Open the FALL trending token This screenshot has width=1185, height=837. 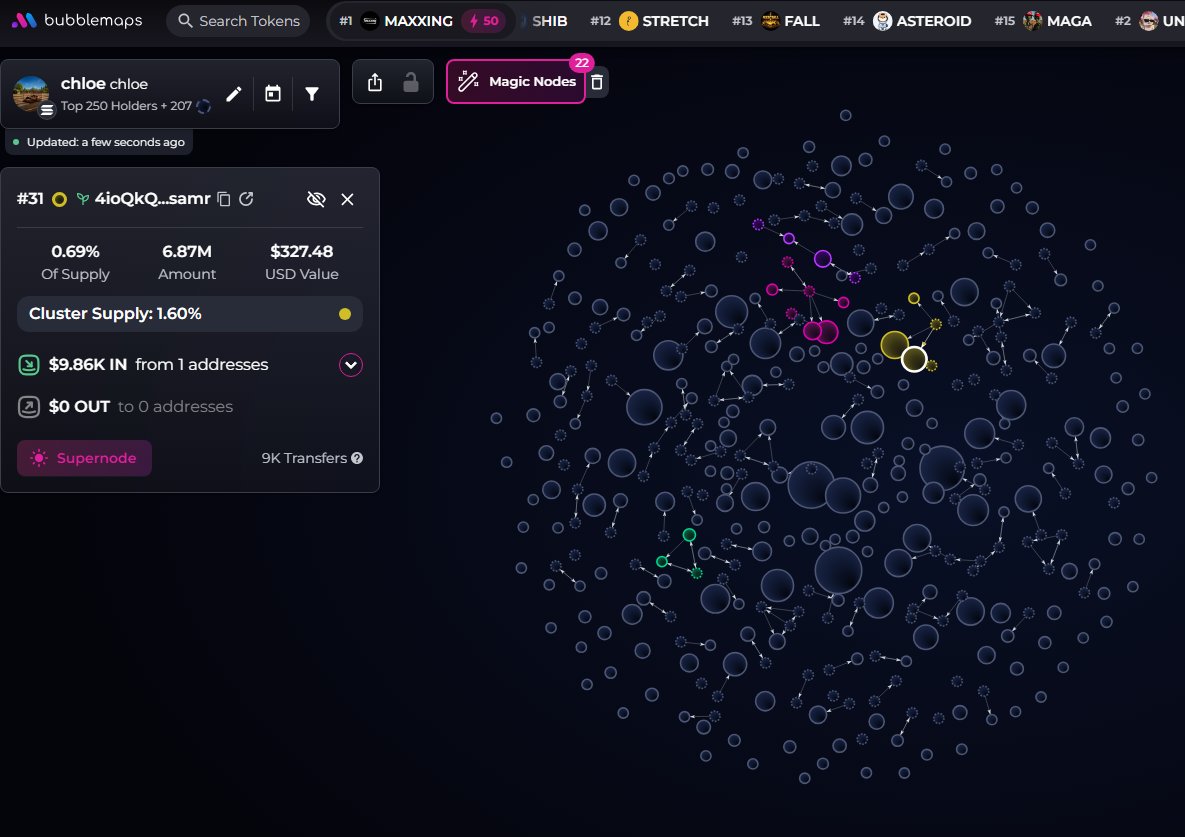[791, 20]
